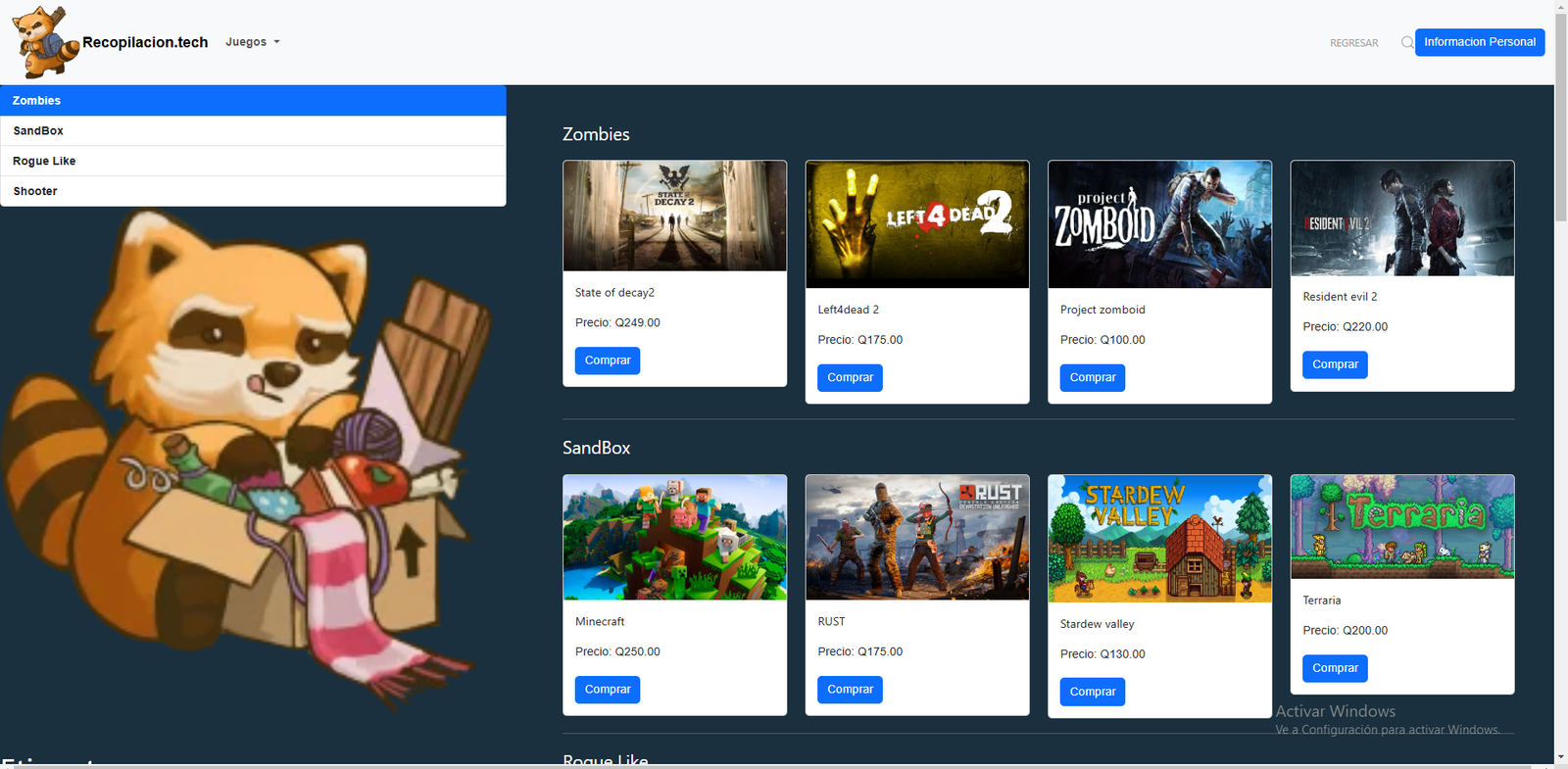Screen dimensions: 1568x769
Task: Click the raccoon logo in the navbar
Action: click(45, 42)
